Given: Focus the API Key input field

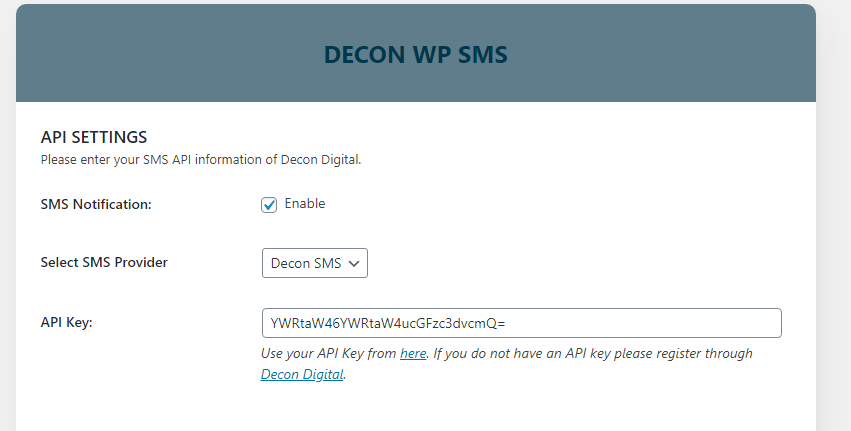Looking at the screenshot, I should click(522, 323).
